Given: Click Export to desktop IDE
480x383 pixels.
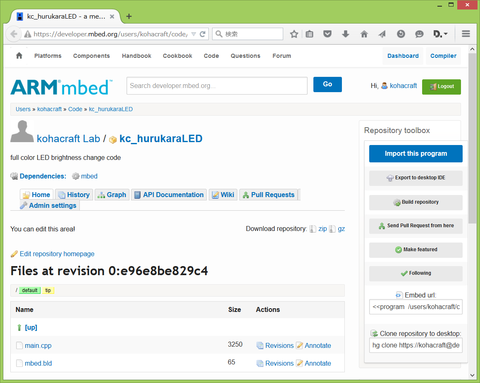Looking at the screenshot, I should tap(416, 178).
